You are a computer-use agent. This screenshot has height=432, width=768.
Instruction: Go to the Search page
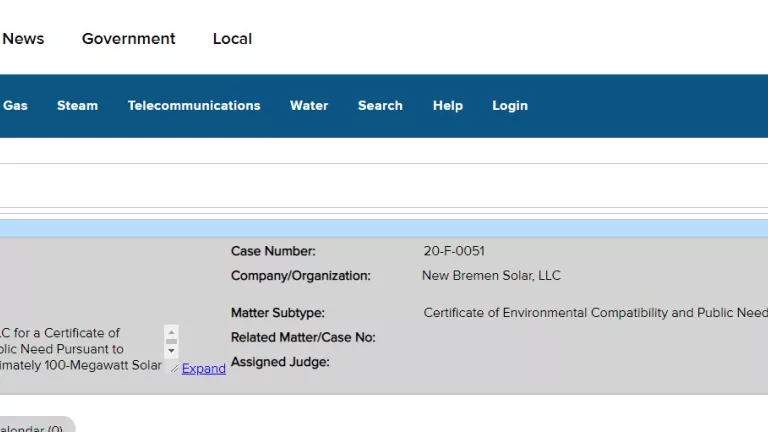click(380, 106)
